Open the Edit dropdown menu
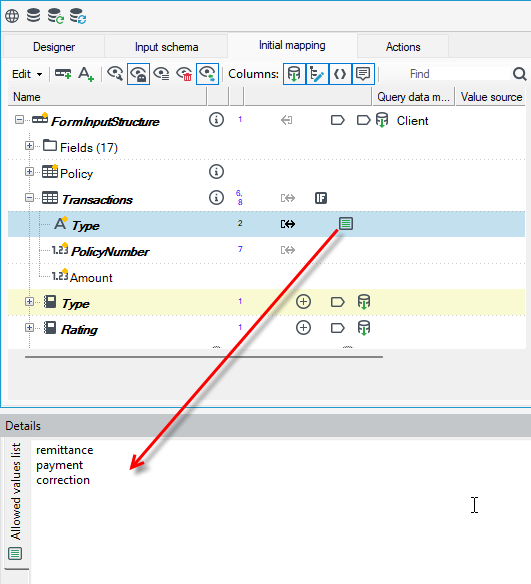 (27, 74)
